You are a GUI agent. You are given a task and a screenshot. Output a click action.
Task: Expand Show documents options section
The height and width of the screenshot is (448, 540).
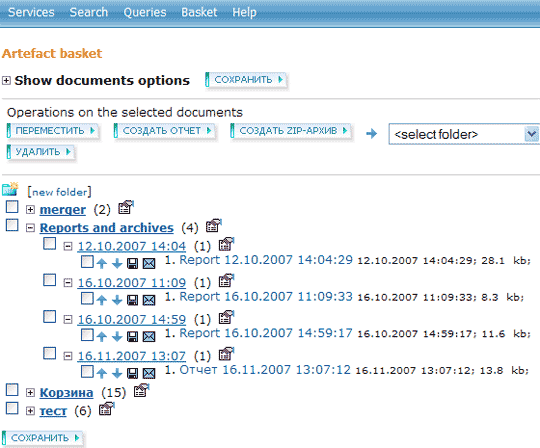[6, 81]
